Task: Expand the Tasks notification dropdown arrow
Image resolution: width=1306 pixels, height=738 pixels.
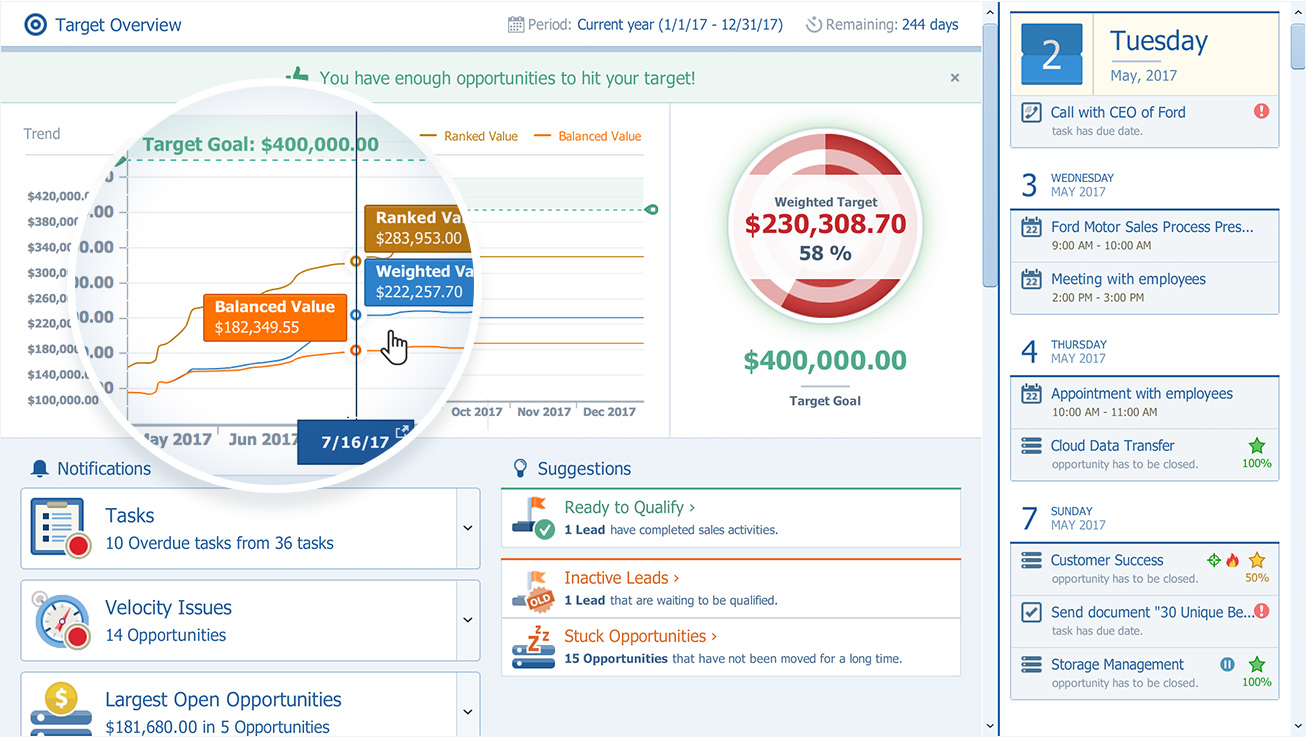Action: pos(467,528)
